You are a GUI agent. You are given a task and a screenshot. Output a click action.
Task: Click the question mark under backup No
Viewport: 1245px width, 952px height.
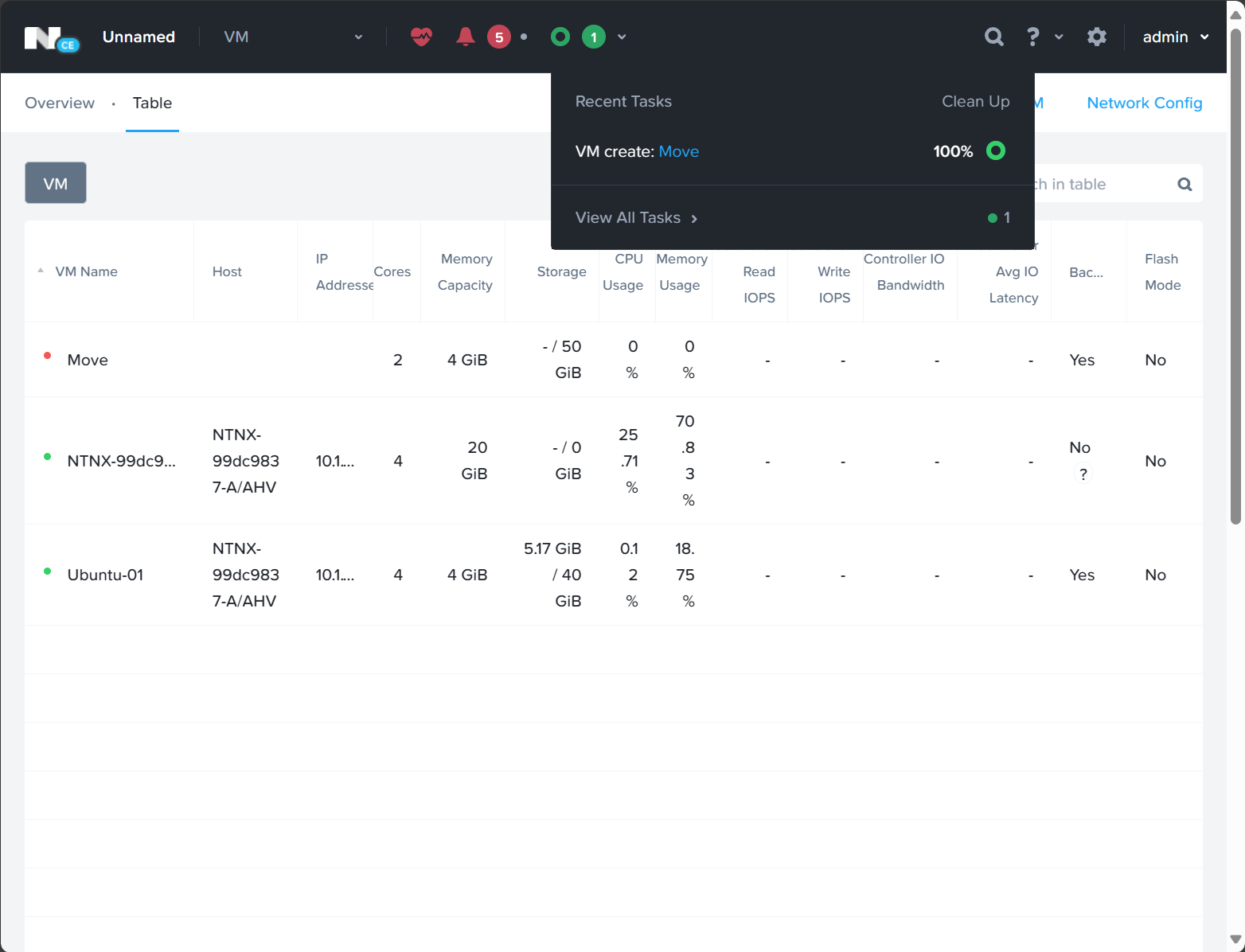pos(1083,474)
